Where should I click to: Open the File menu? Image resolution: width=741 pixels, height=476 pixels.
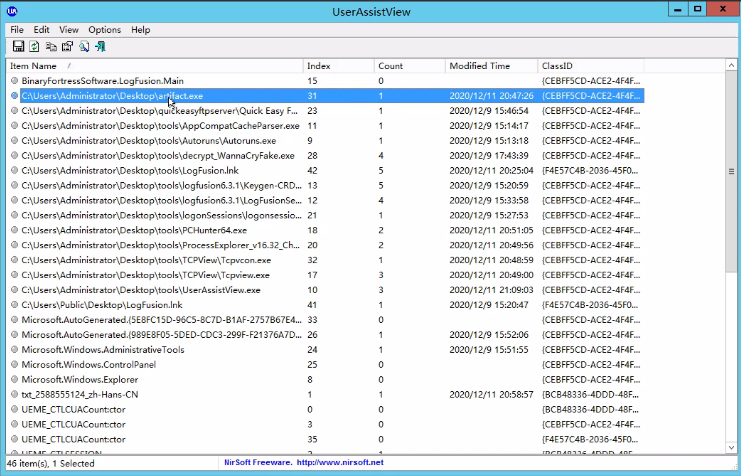click(17, 30)
